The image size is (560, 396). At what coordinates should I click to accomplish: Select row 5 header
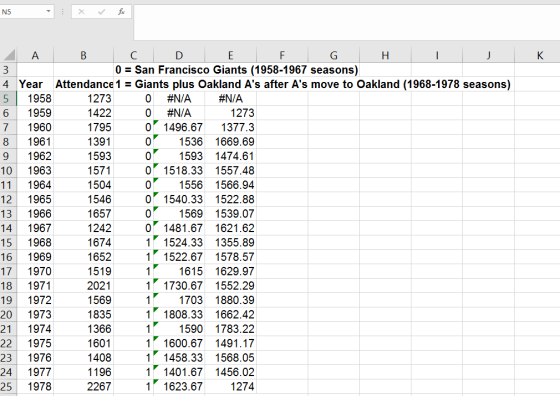8,99
